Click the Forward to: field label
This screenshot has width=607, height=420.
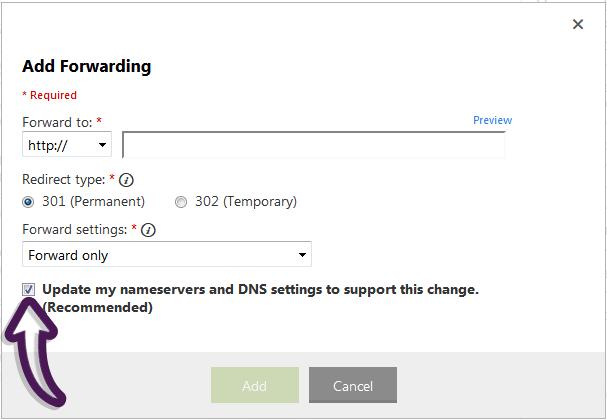(x=57, y=122)
